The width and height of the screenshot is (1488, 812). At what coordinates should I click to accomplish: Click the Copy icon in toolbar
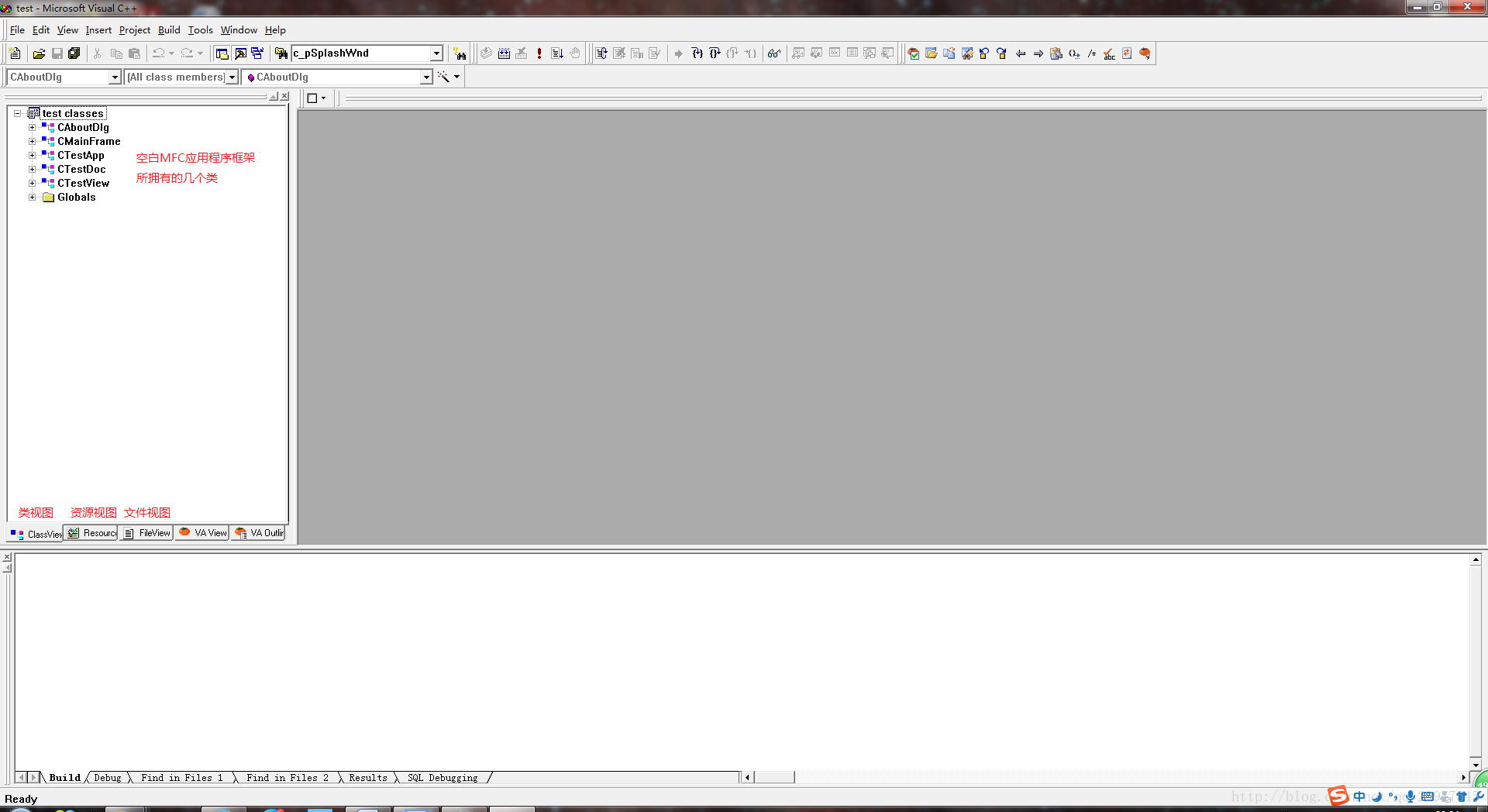point(116,53)
